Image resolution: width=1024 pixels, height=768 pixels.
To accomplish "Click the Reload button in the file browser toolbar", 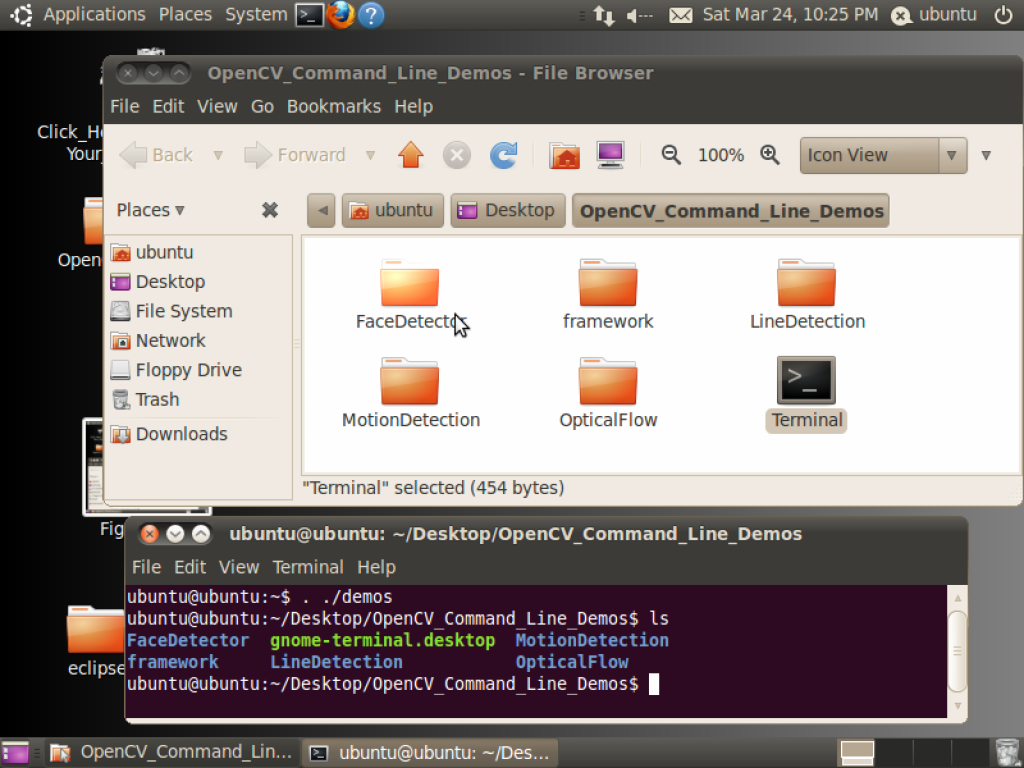I will pyautogui.click(x=503, y=155).
